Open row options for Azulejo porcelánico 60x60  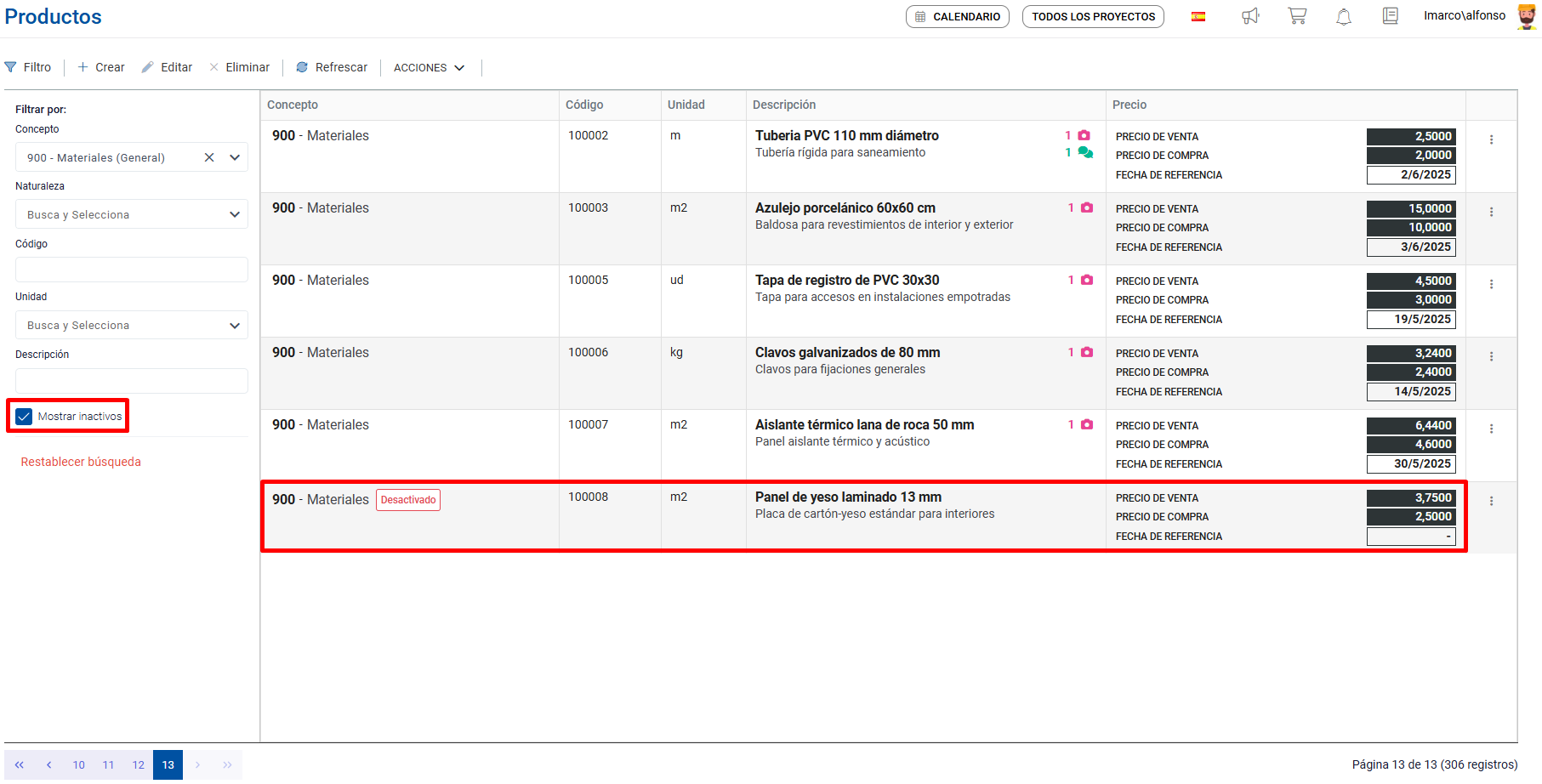pyautogui.click(x=1491, y=212)
